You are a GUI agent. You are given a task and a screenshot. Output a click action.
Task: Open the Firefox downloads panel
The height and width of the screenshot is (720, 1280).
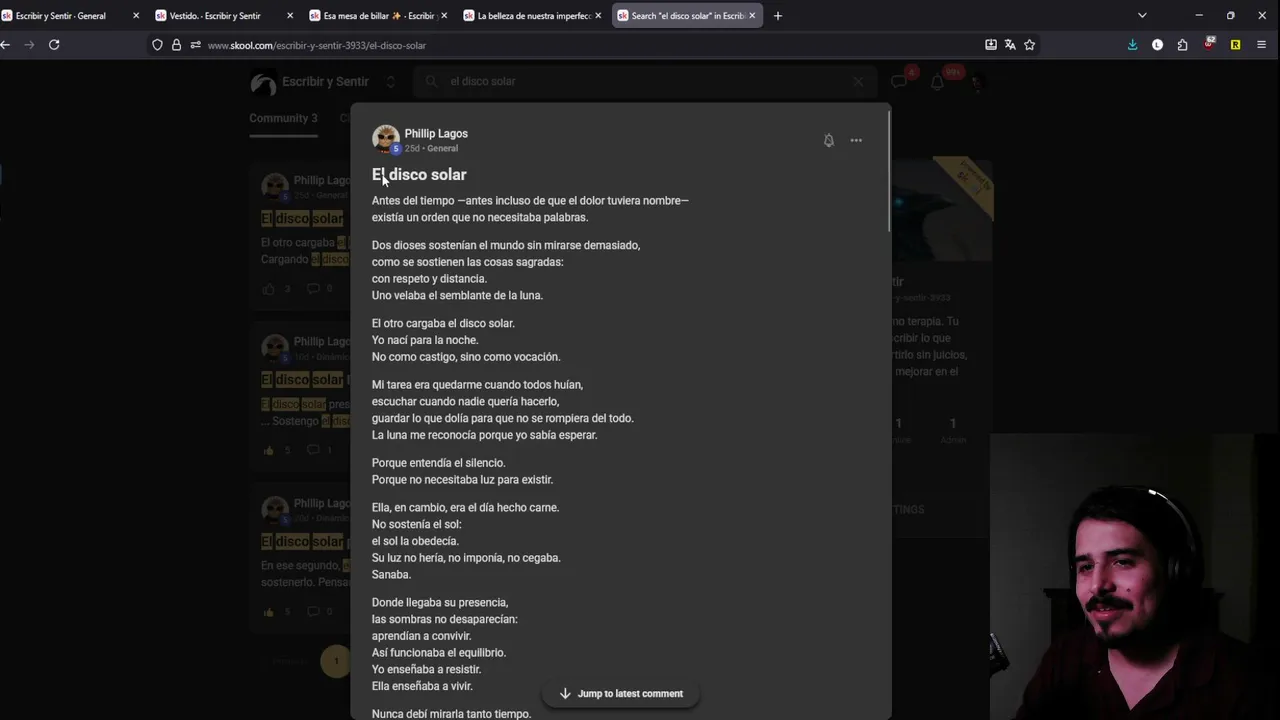[1132, 44]
